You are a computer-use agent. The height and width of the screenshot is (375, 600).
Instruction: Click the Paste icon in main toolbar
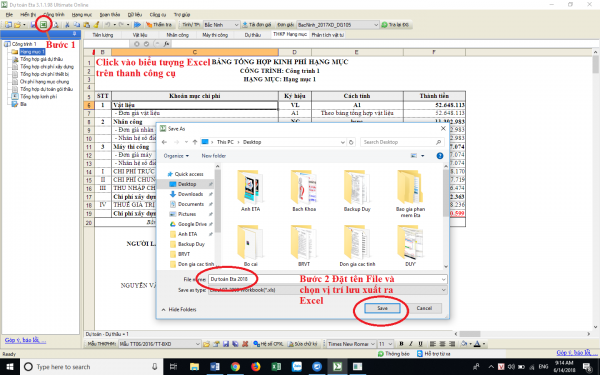tap(86, 25)
